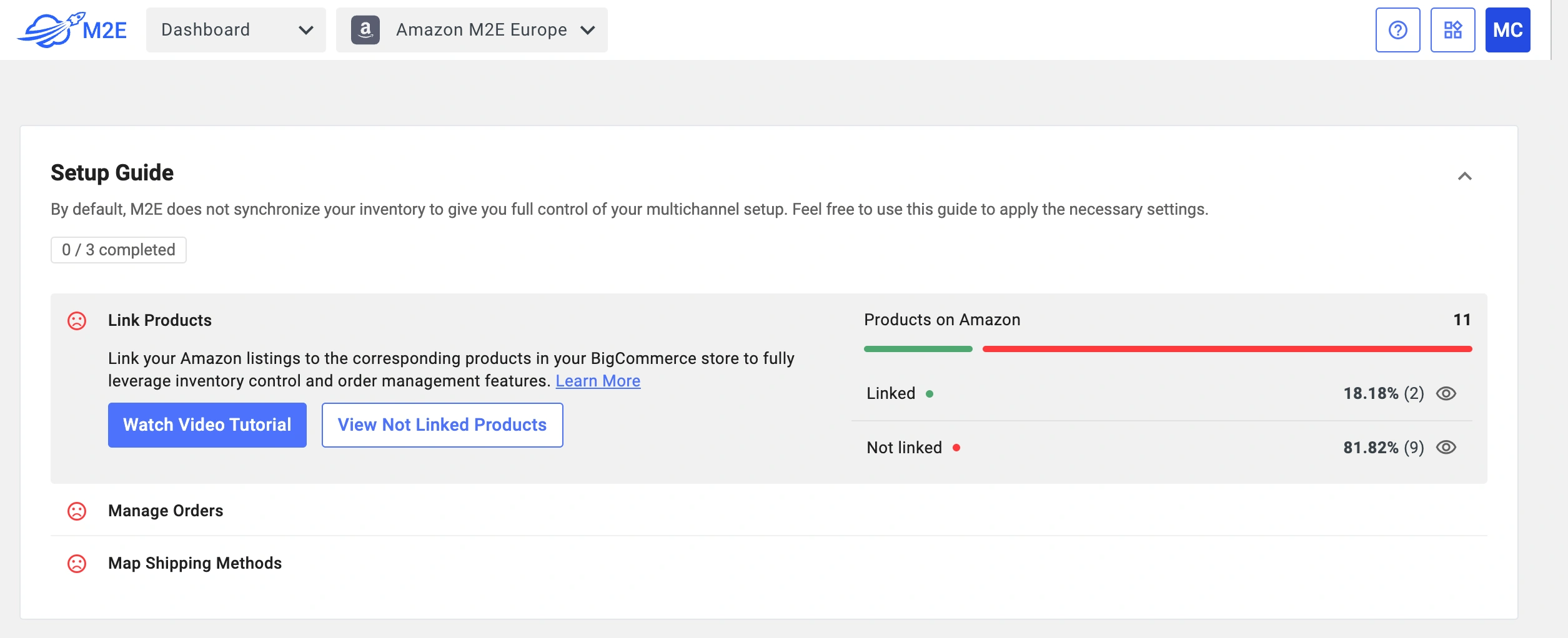Click sad face icon beside Manage Orders
The image size is (1568, 638).
pyautogui.click(x=77, y=511)
